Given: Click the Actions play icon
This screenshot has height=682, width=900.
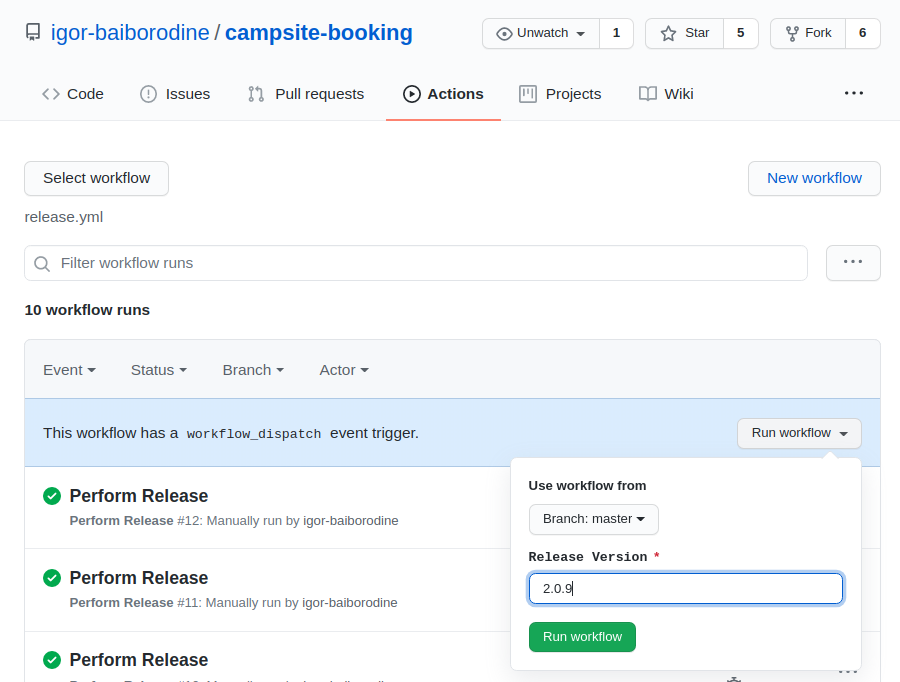Looking at the screenshot, I should coord(412,94).
